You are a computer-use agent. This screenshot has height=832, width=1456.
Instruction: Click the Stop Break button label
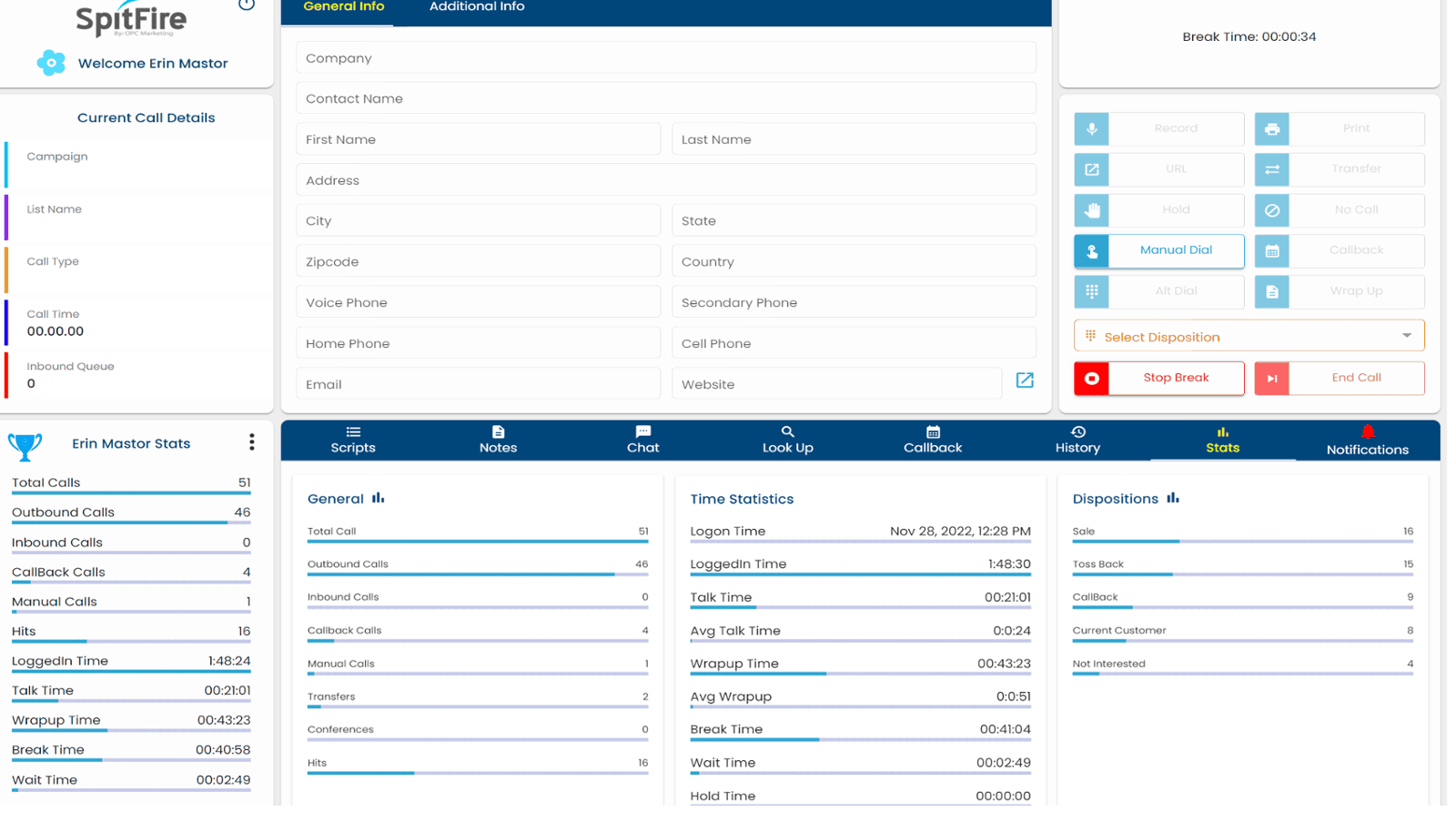tap(1176, 378)
